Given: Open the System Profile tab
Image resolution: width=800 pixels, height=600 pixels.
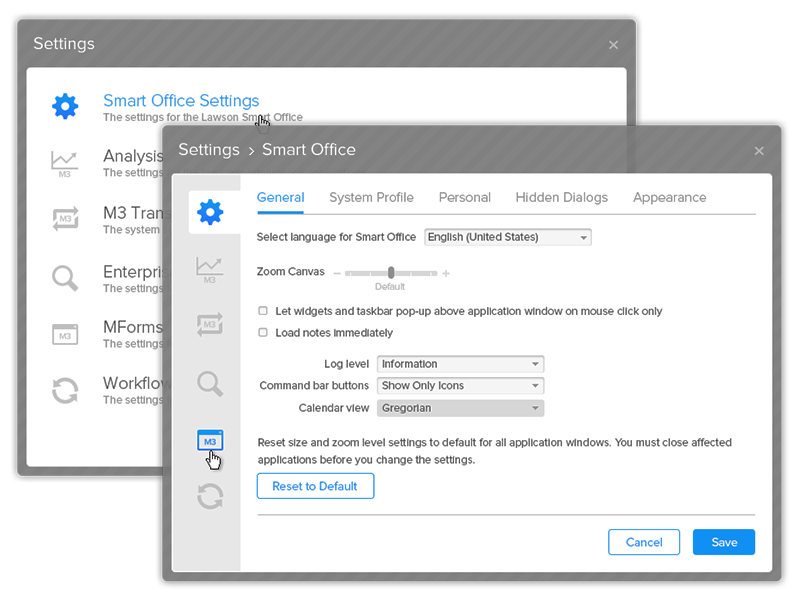Looking at the screenshot, I should [371, 197].
